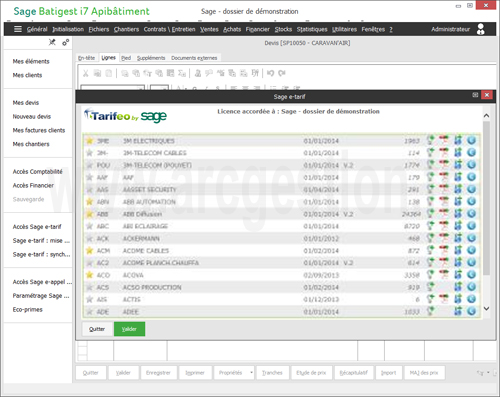500x397 pixels.
Task: Click the Undo arrow in Devis toolbar
Action: [x=270, y=73]
